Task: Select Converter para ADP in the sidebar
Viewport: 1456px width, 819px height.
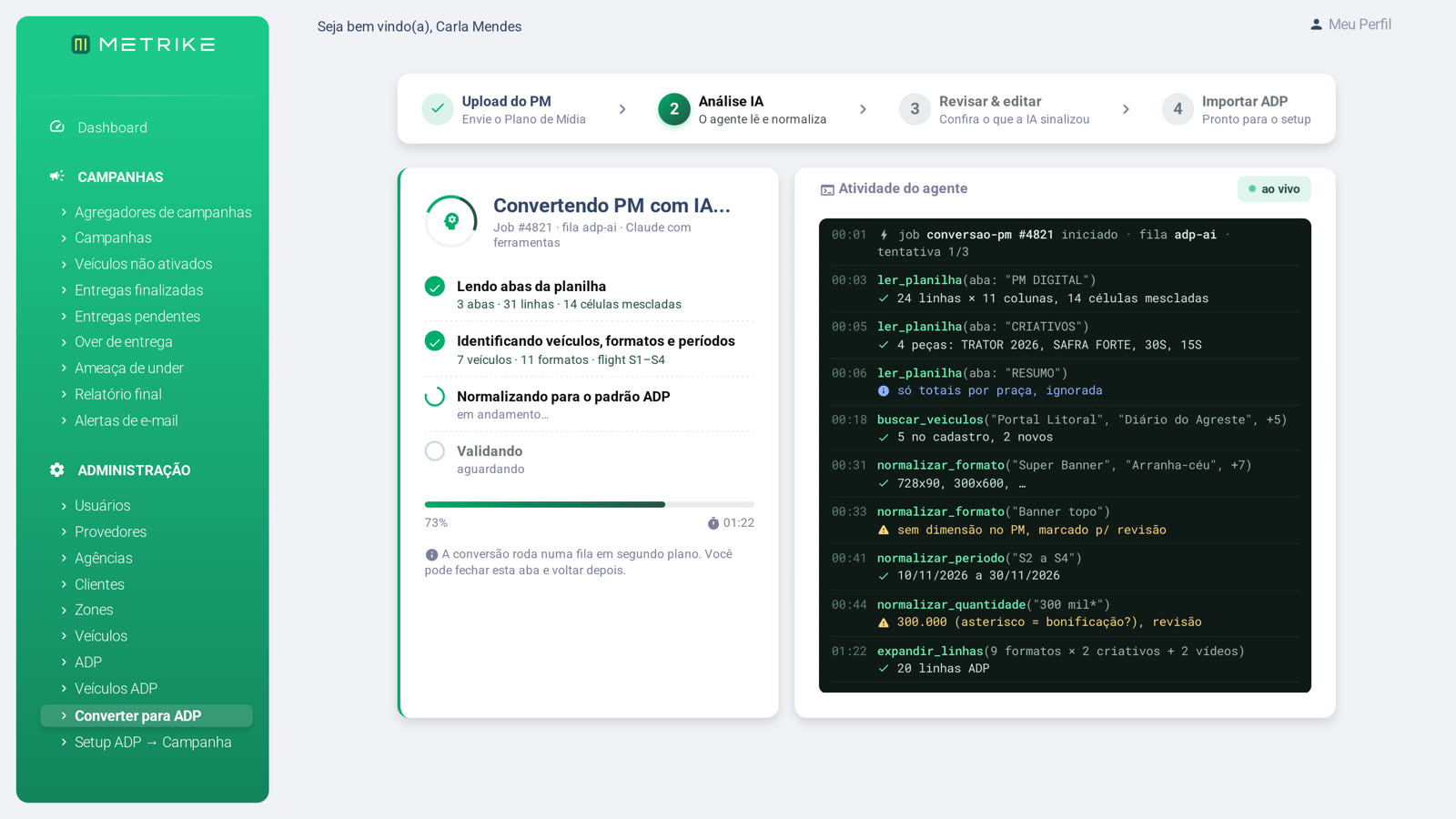Action: (147, 716)
